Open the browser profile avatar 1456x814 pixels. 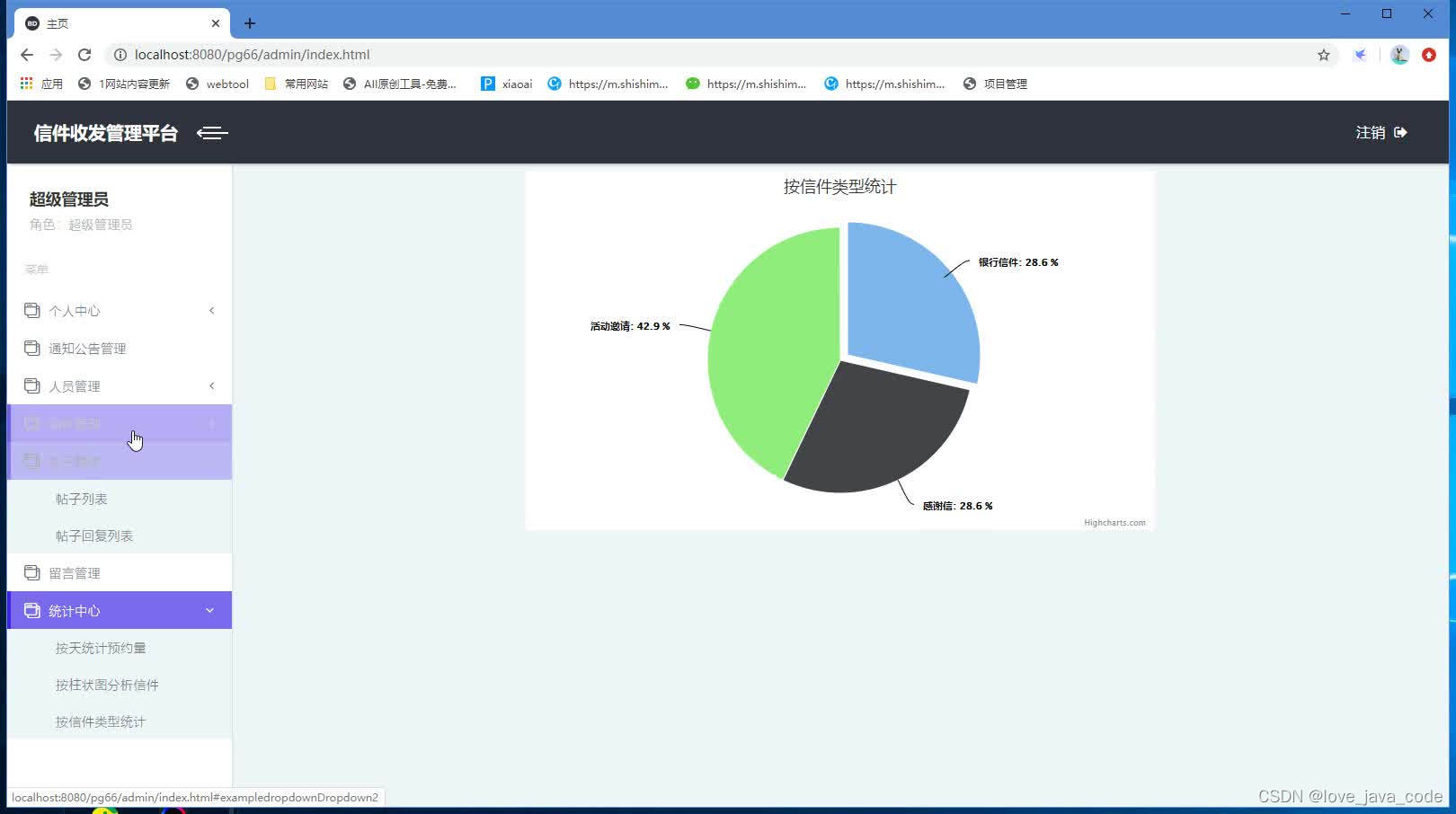coord(1399,55)
